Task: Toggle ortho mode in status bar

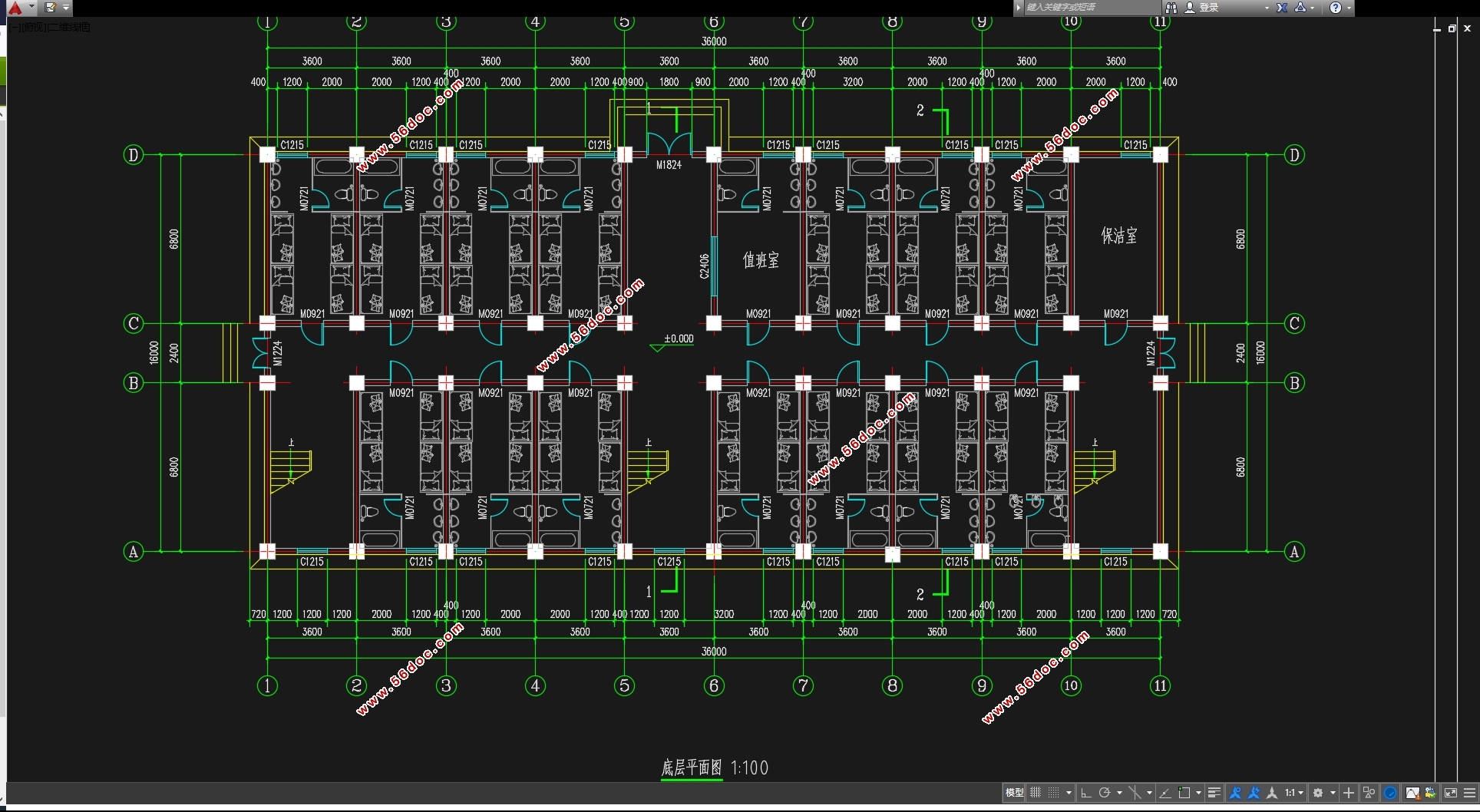Action: 1085,793
